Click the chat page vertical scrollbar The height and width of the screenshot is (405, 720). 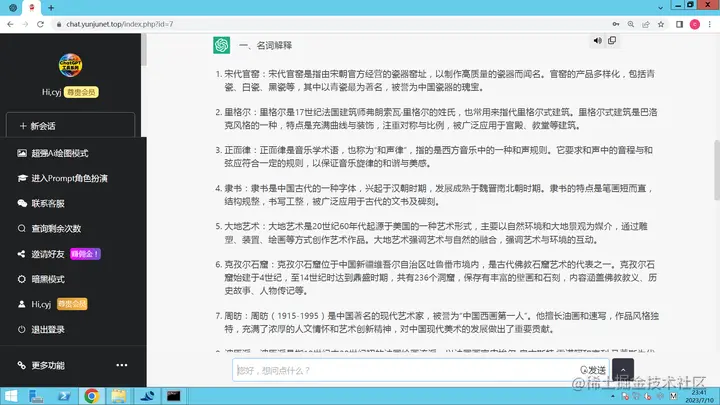[x=717, y=170]
